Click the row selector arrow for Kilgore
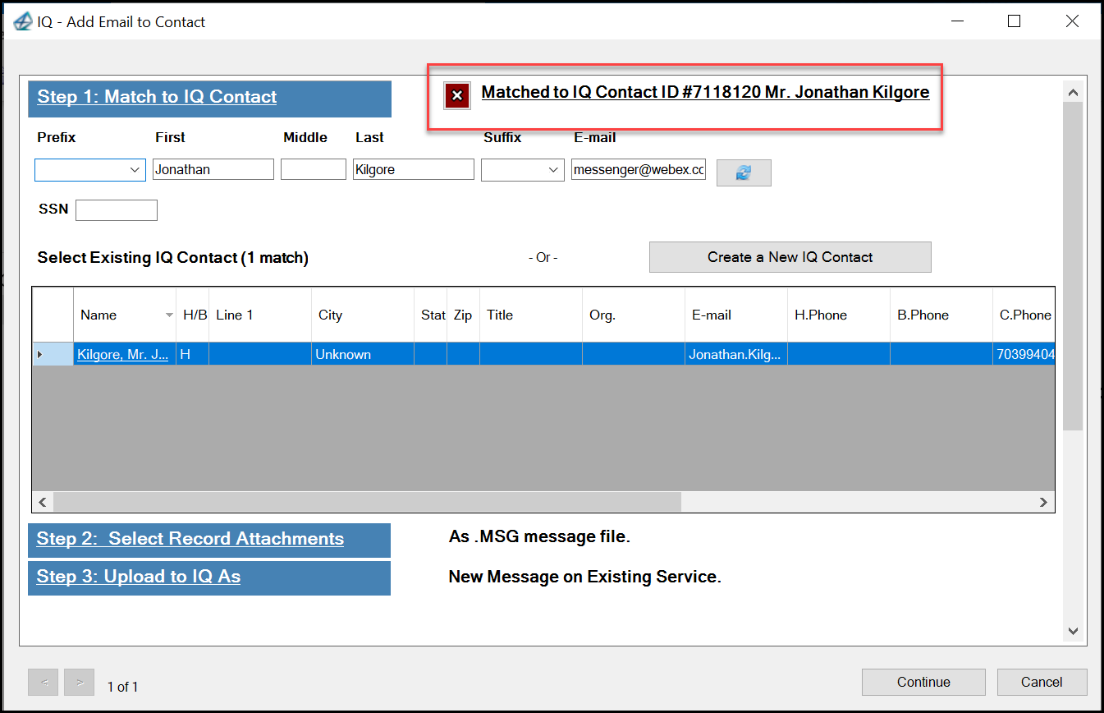 coord(40,354)
